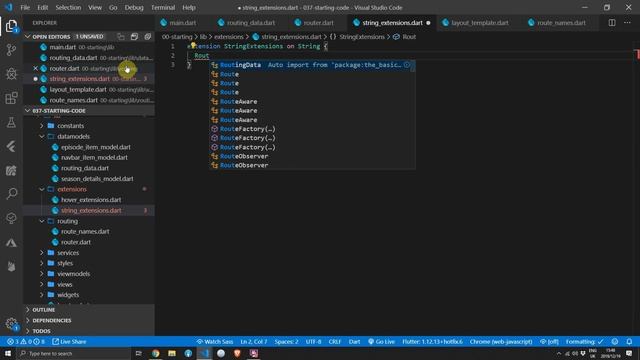Viewport: 640px width, 360px height.
Task: Collapse the routing folder
Action: tap(42, 221)
